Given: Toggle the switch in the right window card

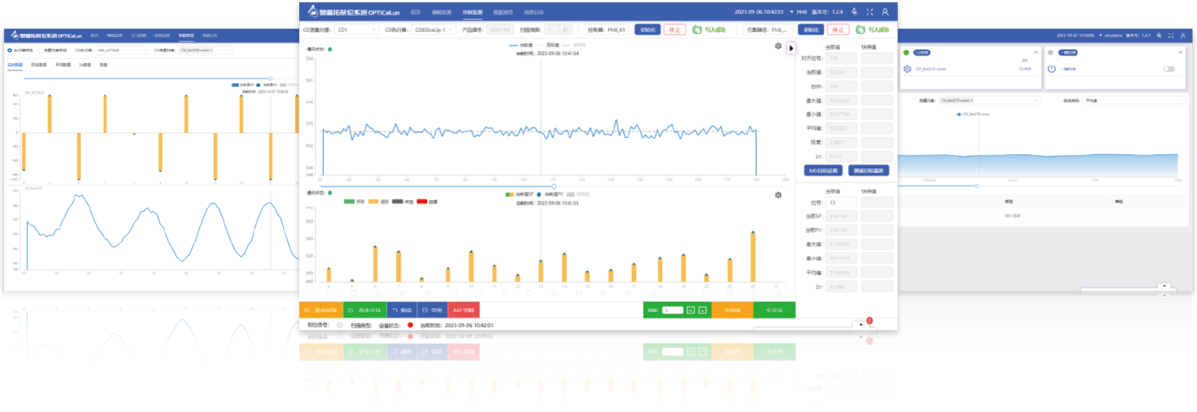Looking at the screenshot, I should pos(1168,69).
